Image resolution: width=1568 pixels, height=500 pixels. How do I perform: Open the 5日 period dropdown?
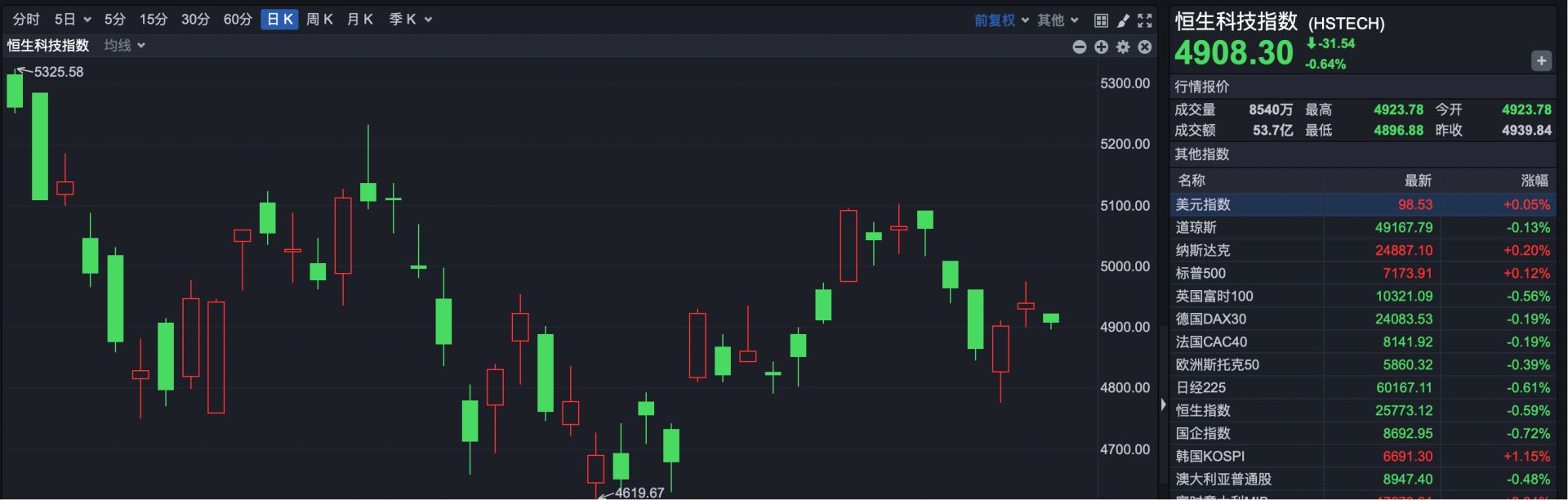coord(72,20)
